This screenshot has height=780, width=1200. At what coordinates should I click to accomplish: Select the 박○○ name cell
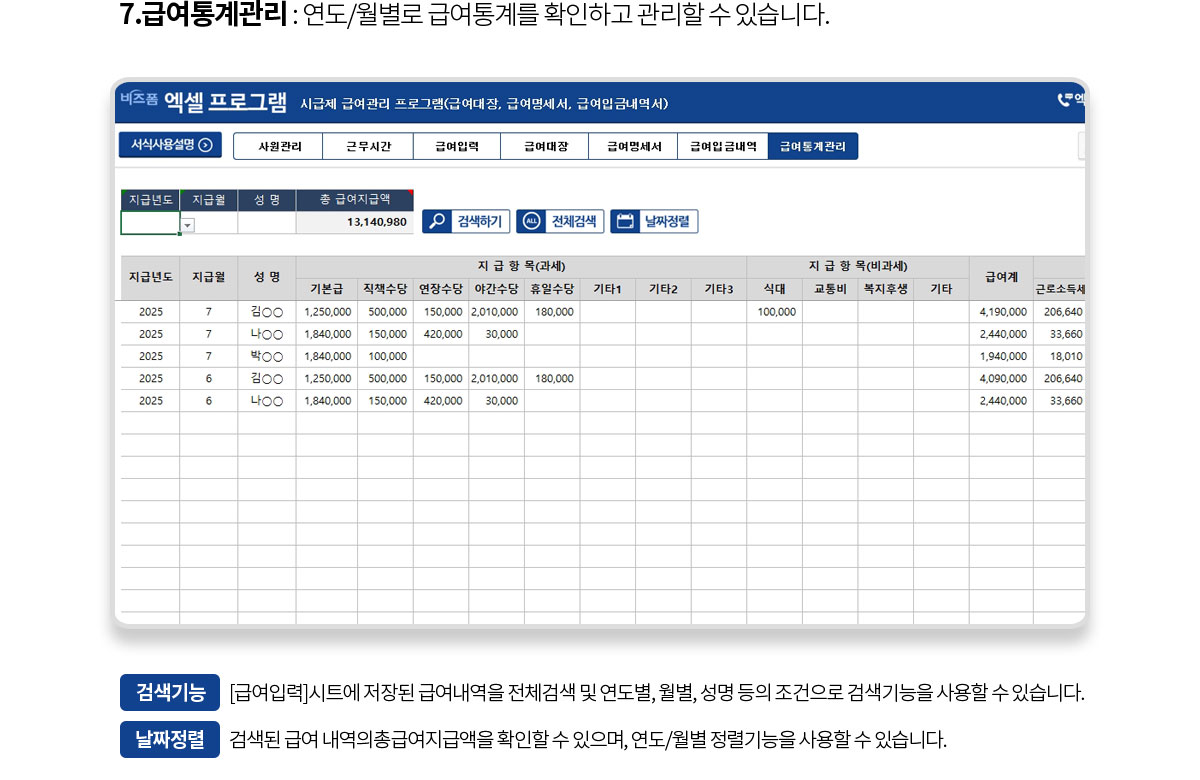point(267,356)
